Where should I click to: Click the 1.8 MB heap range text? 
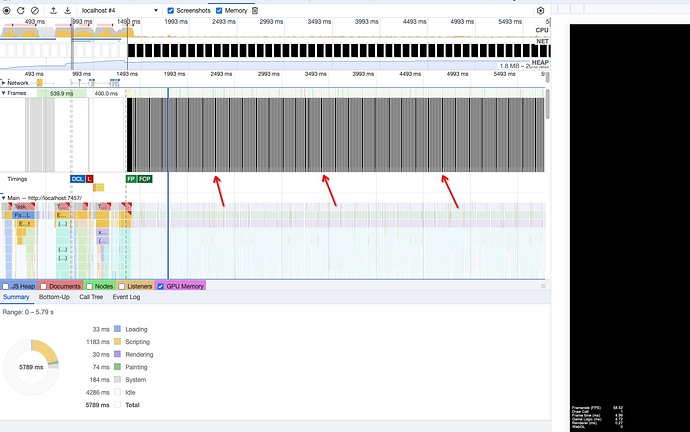tap(524, 66)
